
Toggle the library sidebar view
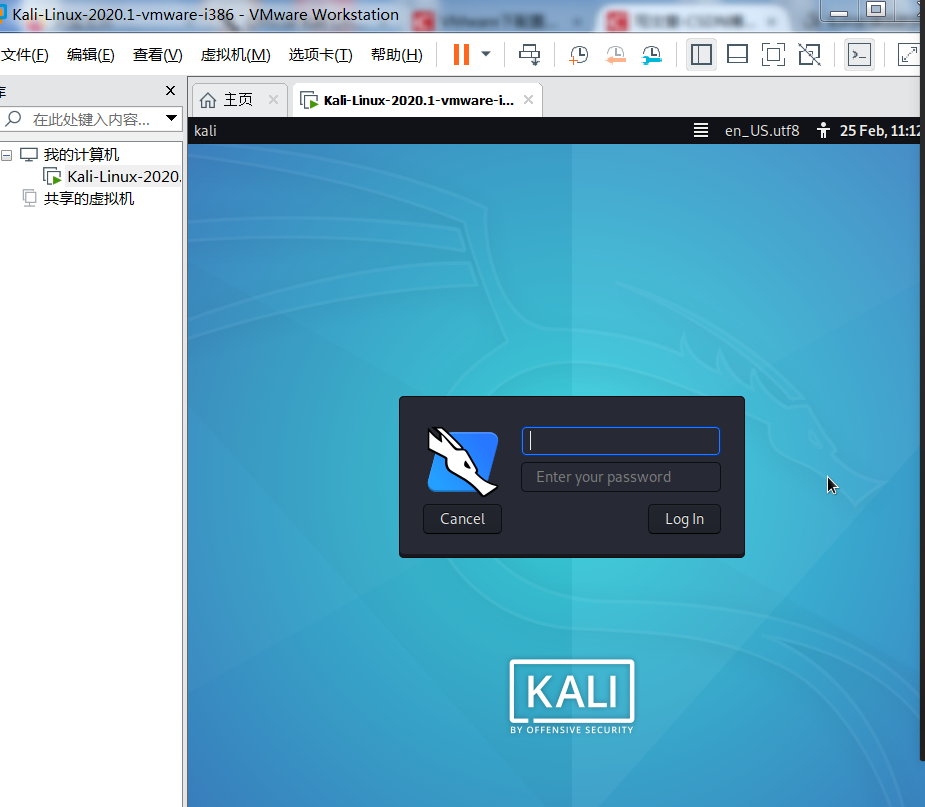(x=701, y=55)
